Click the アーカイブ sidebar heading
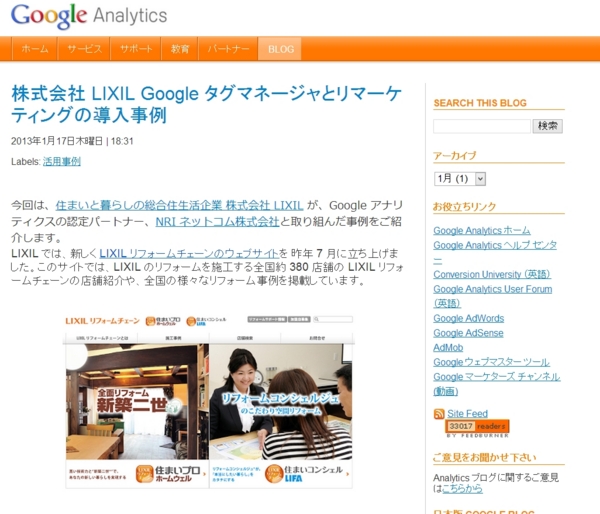The image size is (600, 514). click(x=455, y=156)
